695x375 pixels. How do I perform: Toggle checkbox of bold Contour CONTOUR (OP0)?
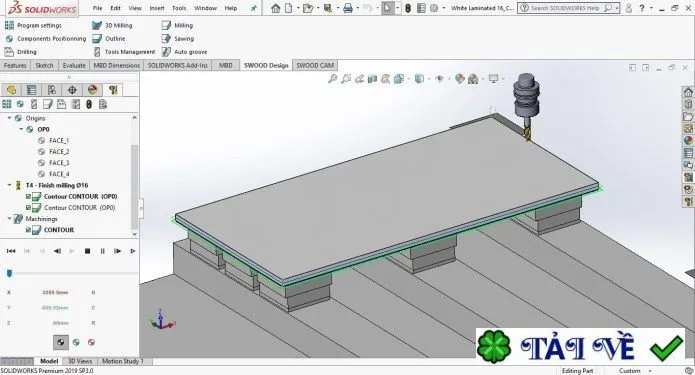[28, 196]
